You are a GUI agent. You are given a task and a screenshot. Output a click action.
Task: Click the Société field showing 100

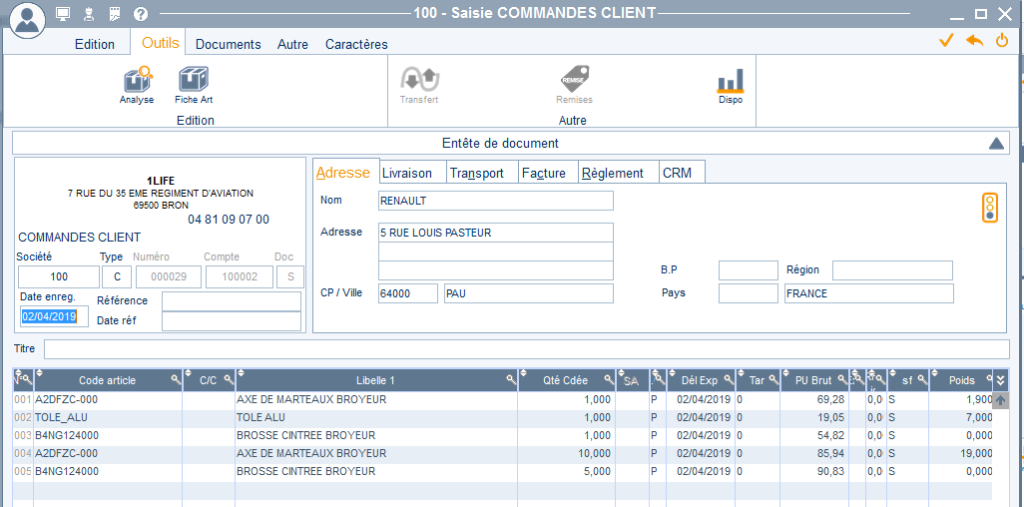coord(59,277)
